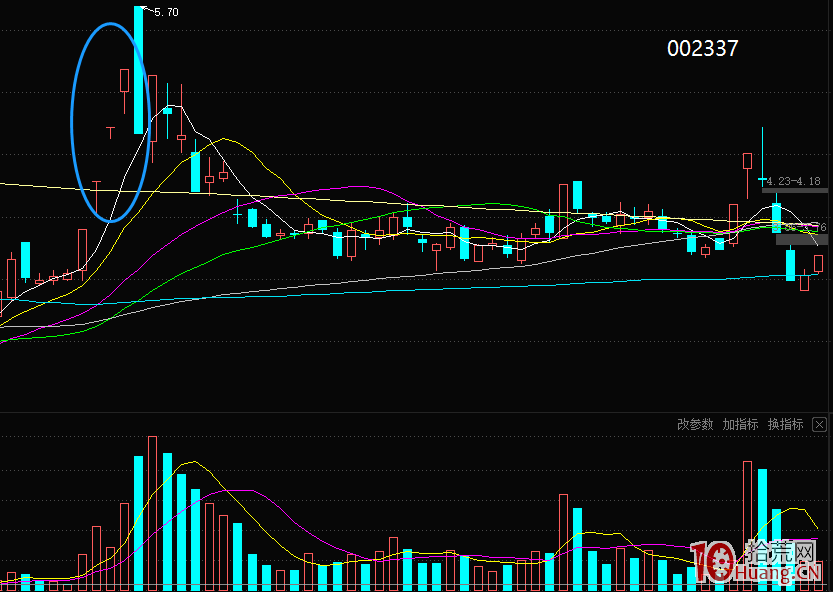Click 改参数 to edit indicator parameters
833x592 pixels.
(695, 424)
